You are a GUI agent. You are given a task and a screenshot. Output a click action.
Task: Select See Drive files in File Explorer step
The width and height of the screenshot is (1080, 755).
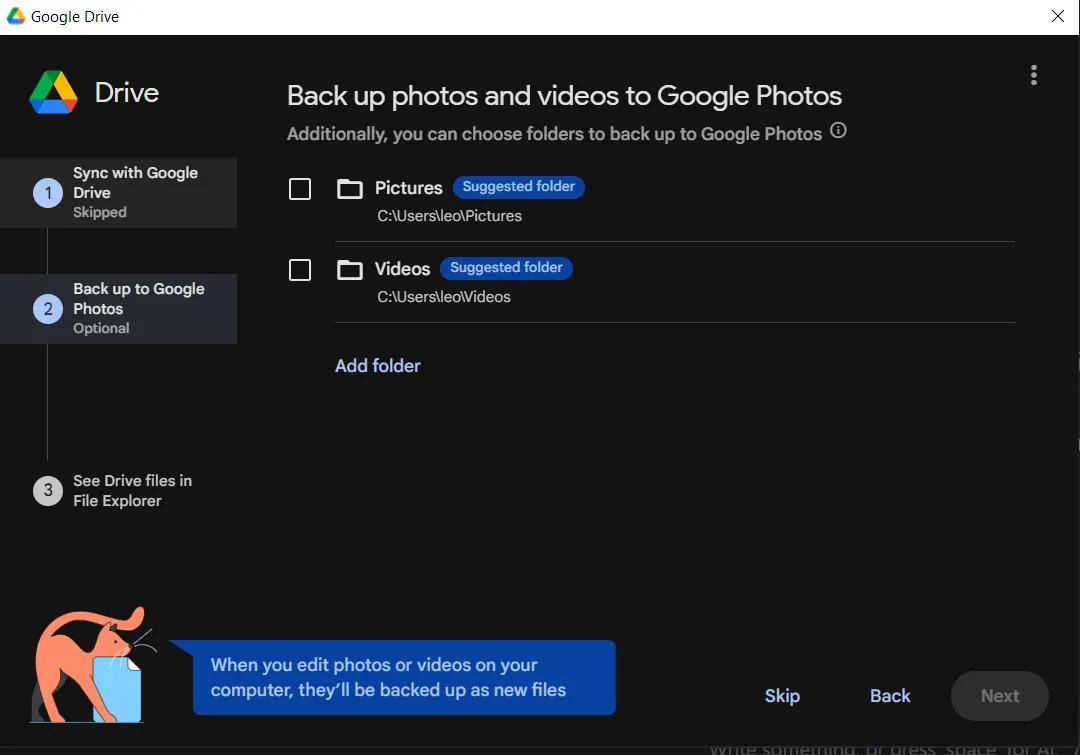(x=118, y=490)
